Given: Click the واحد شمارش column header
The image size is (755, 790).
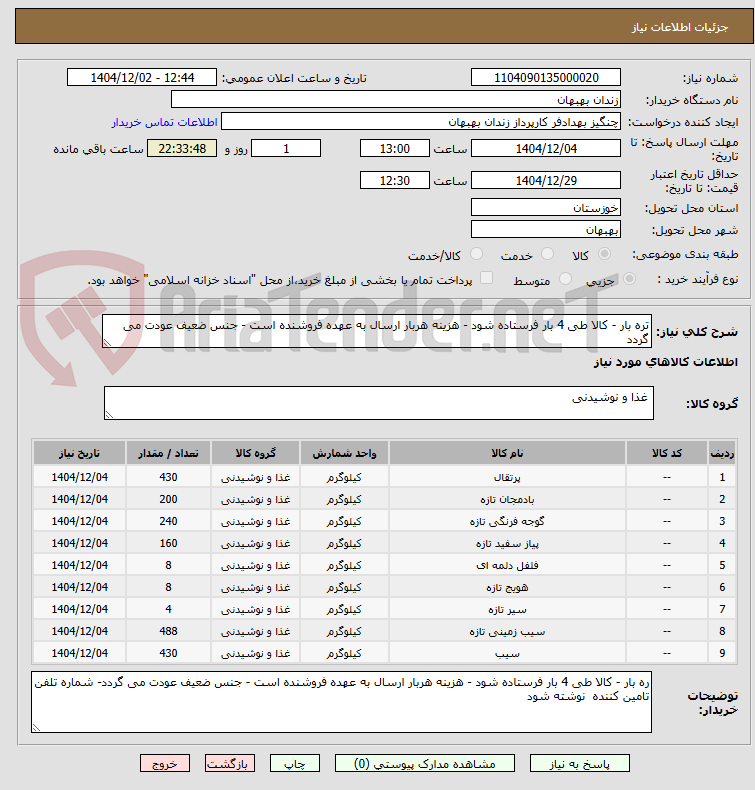Looking at the screenshot, I should (x=344, y=453).
